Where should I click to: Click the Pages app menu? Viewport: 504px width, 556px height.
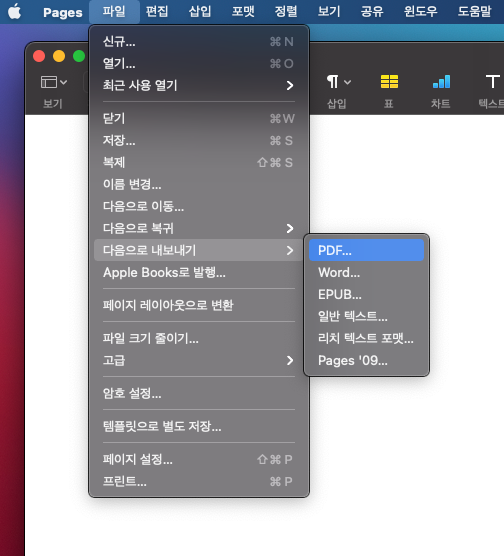click(x=63, y=12)
